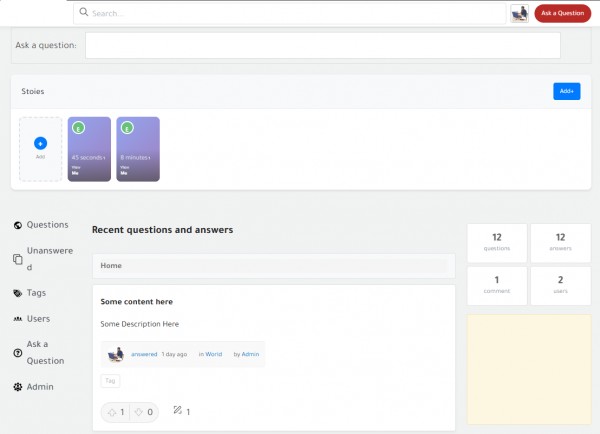
Task: Click into the top Search box
Action: tap(290, 13)
